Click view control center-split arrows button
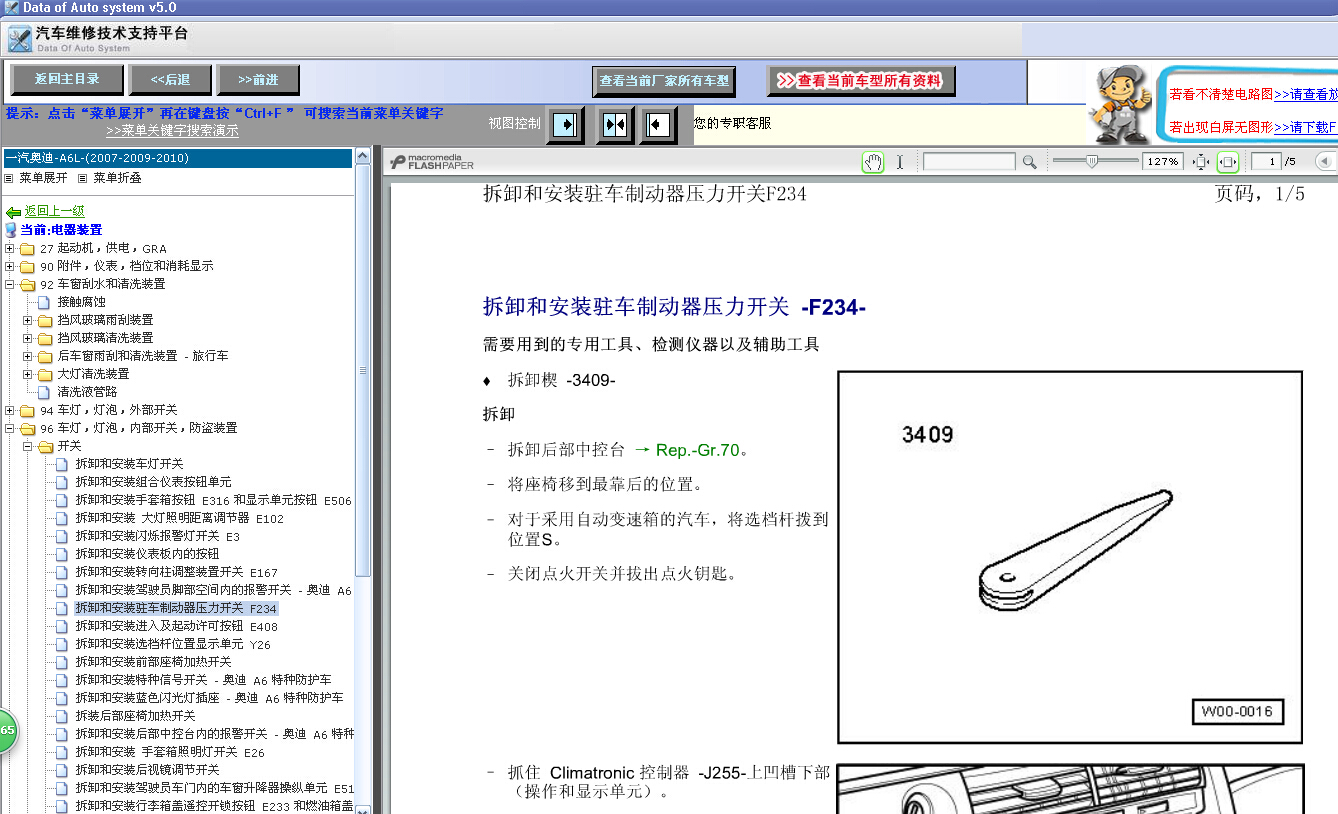The image size is (1338, 814). (614, 125)
